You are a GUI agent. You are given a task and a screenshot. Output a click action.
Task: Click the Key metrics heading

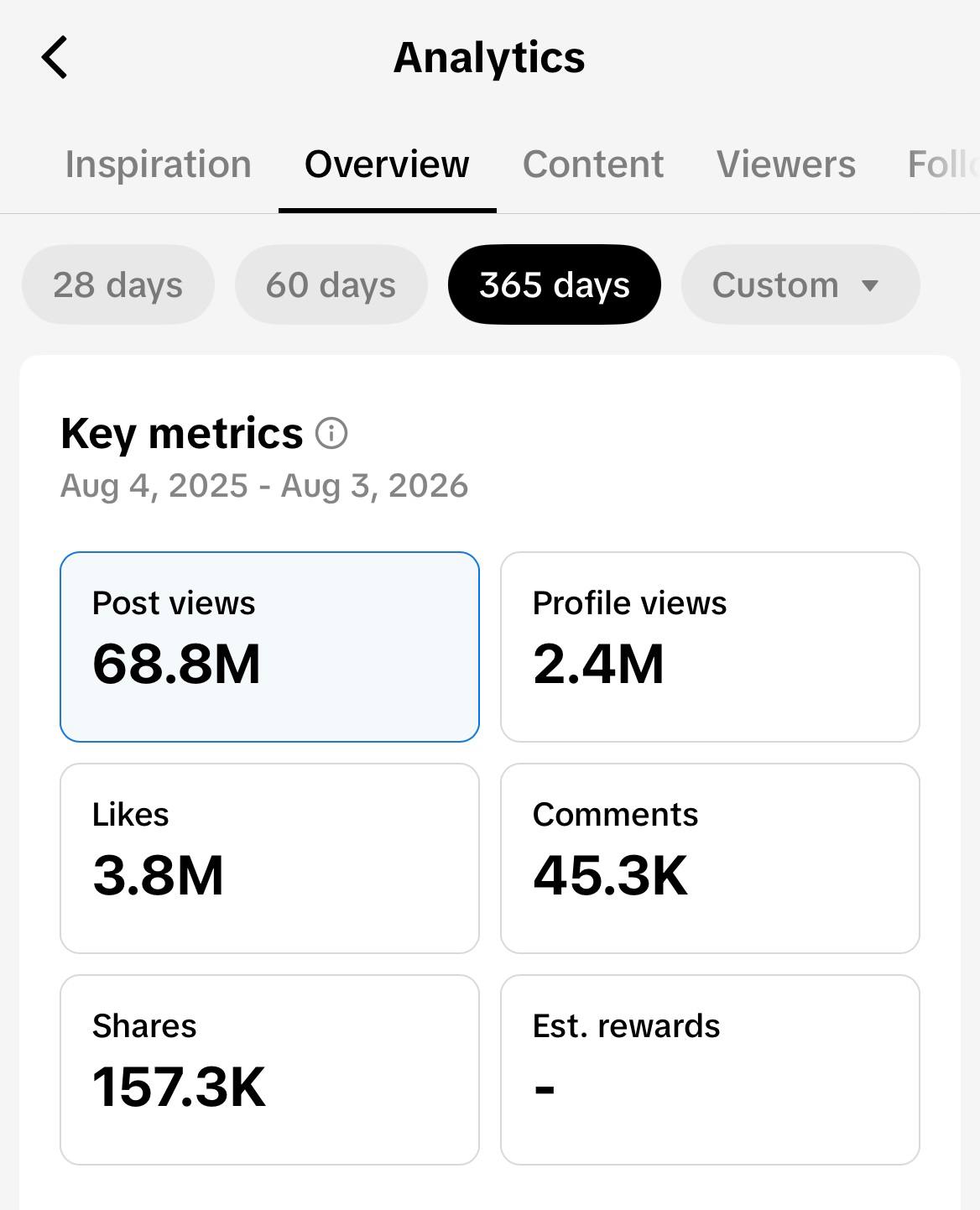click(181, 434)
